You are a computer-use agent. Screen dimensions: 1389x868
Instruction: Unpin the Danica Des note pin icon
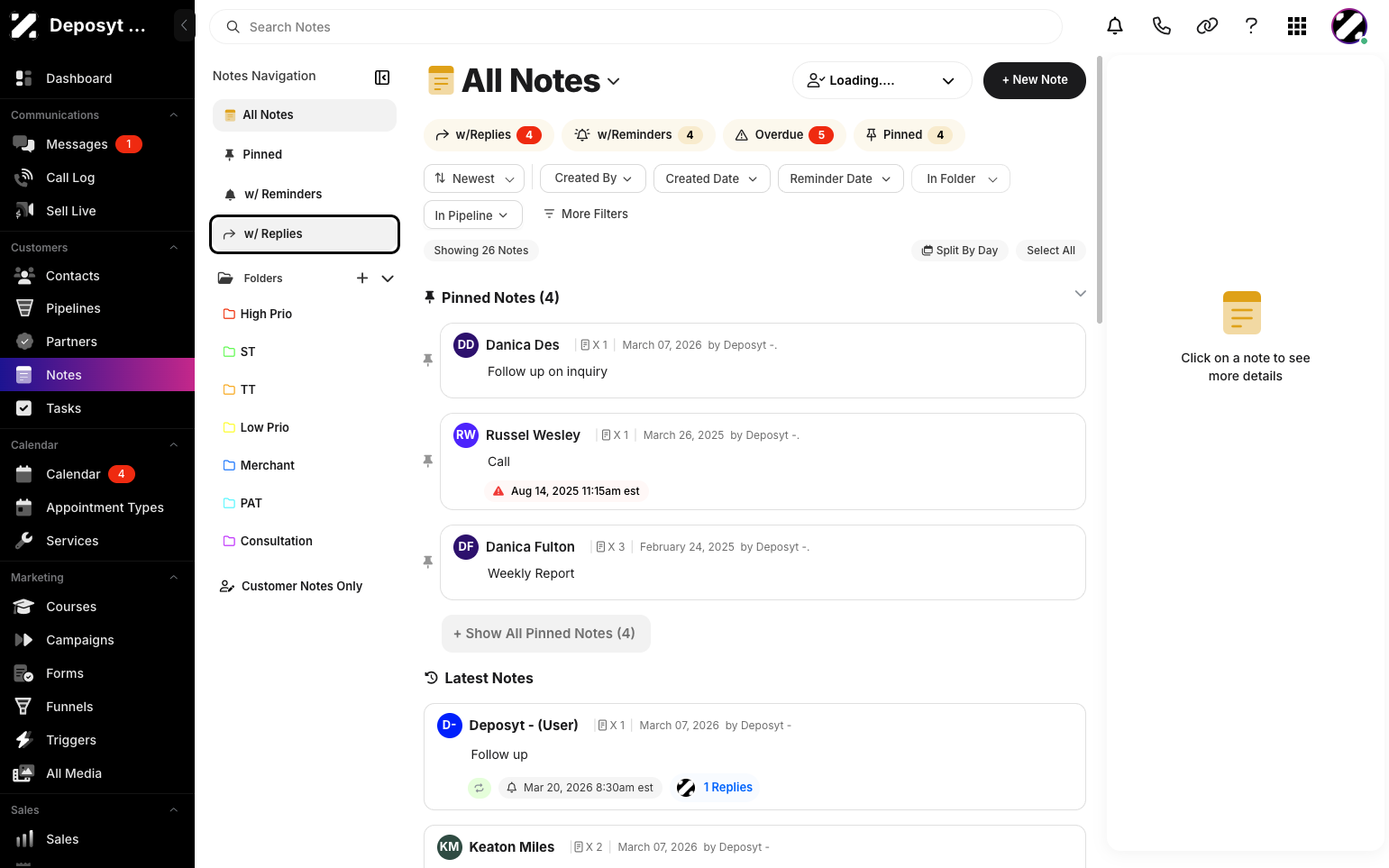coord(428,360)
